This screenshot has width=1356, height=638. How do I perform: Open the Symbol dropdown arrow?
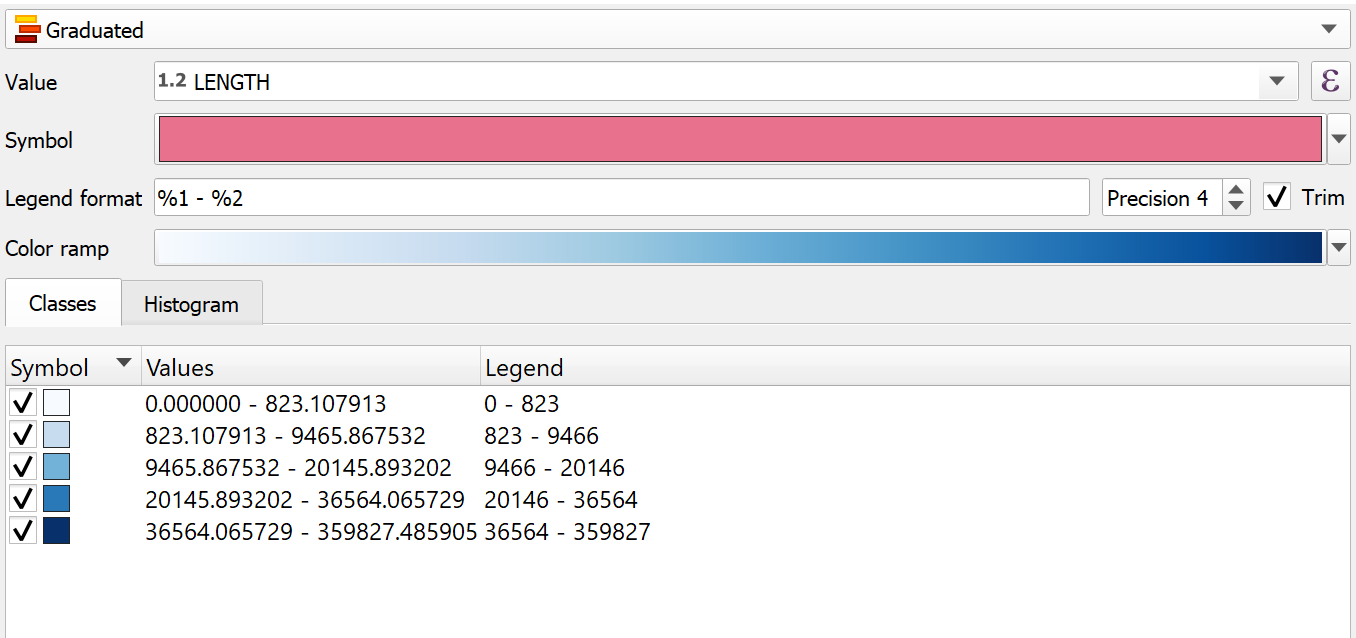[1339, 140]
